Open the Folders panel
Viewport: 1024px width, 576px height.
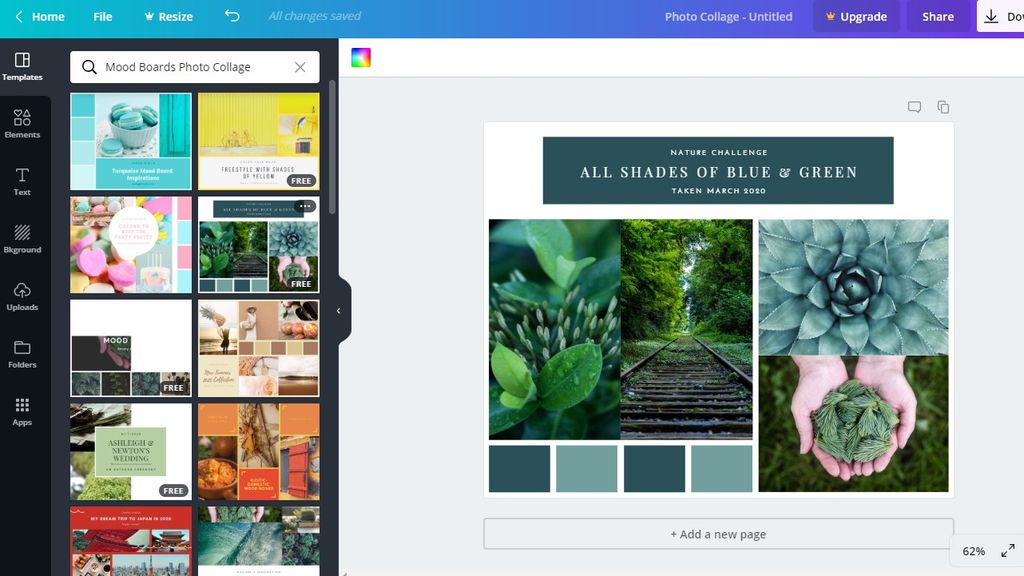(22, 356)
